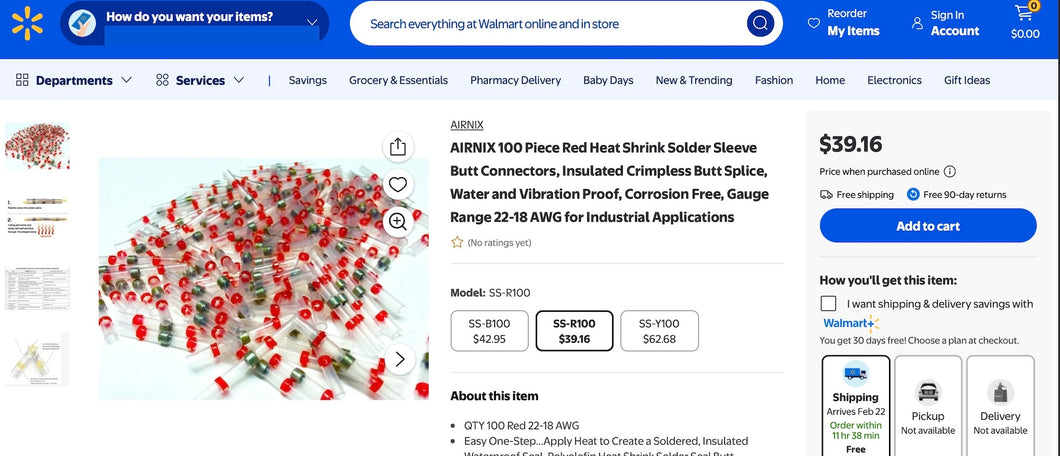Click the zoom-in magnifier on product image
Viewport: 1060px width, 456px height.
pyautogui.click(x=398, y=221)
